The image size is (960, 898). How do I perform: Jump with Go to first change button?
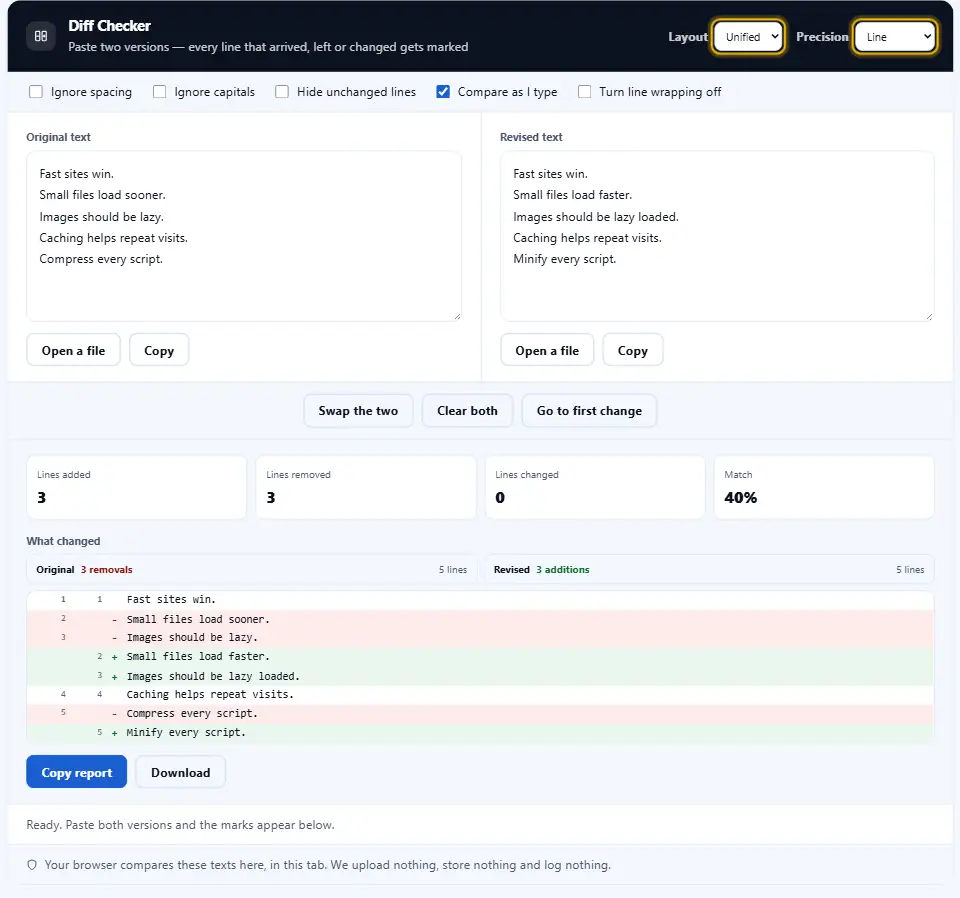(589, 411)
